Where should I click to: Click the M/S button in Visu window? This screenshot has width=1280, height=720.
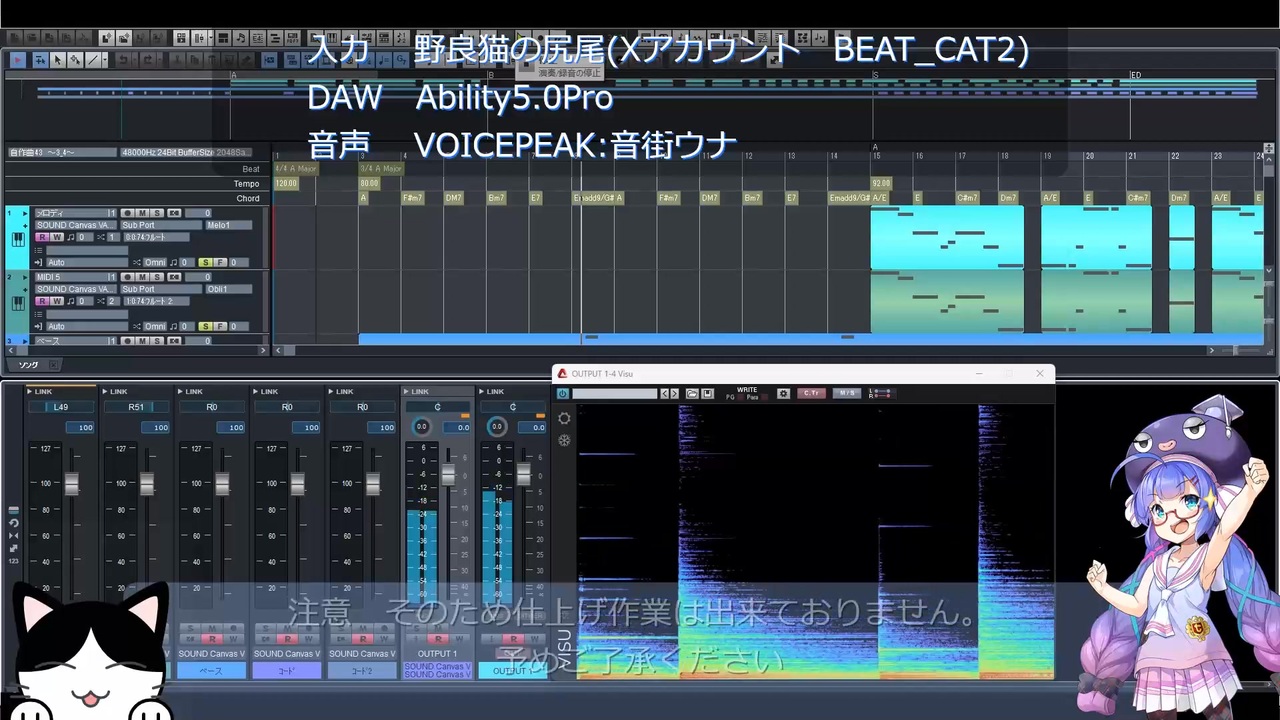pos(847,394)
